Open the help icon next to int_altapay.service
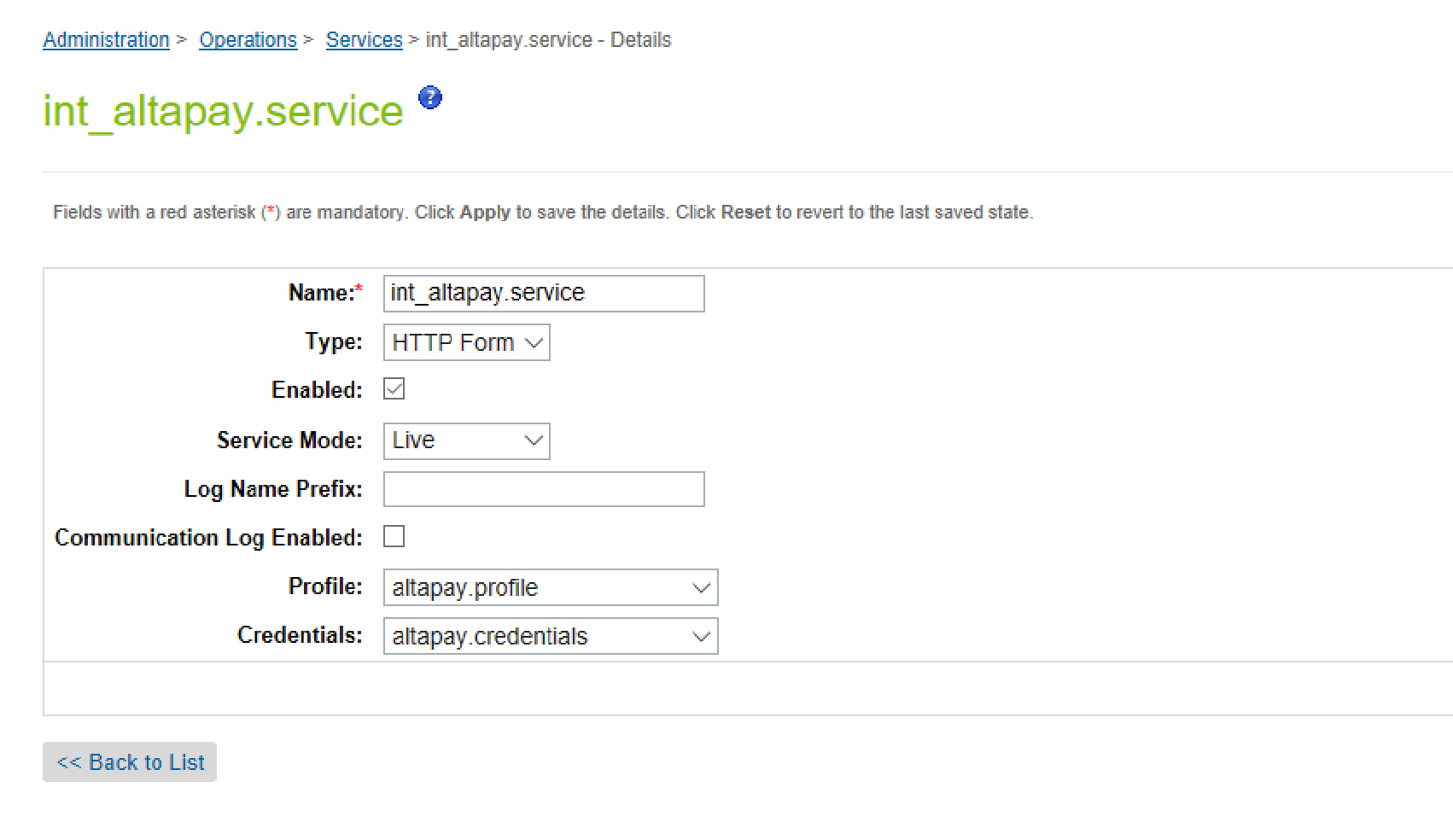The height and width of the screenshot is (840, 1453). pyautogui.click(x=430, y=99)
